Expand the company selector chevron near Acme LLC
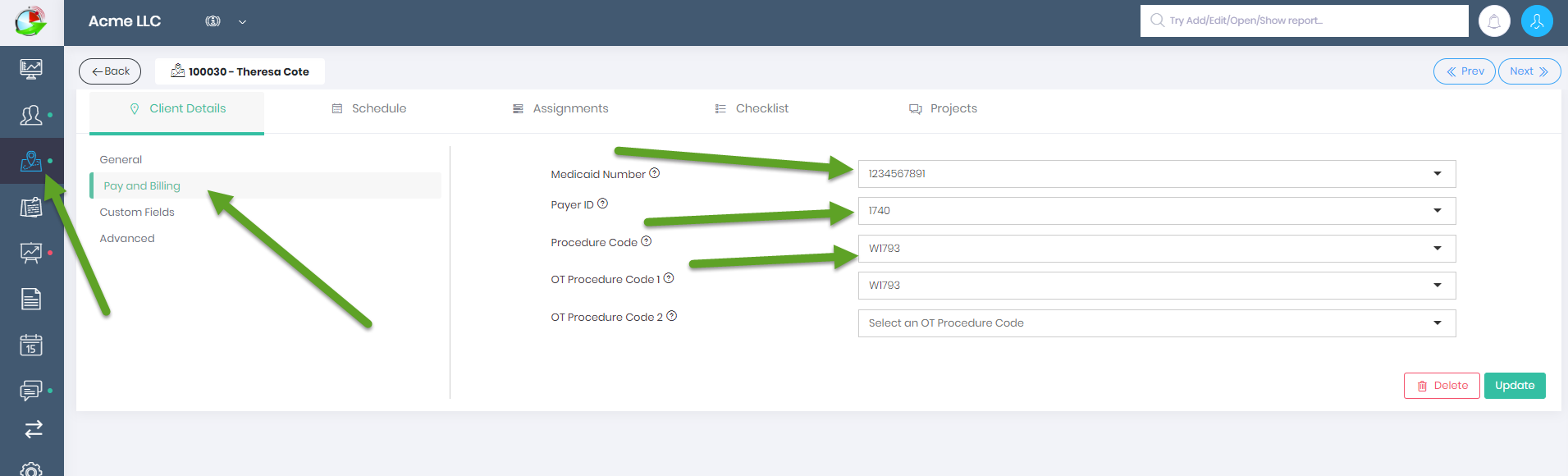The height and width of the screenshot is (476, 1568). [242, 22]
